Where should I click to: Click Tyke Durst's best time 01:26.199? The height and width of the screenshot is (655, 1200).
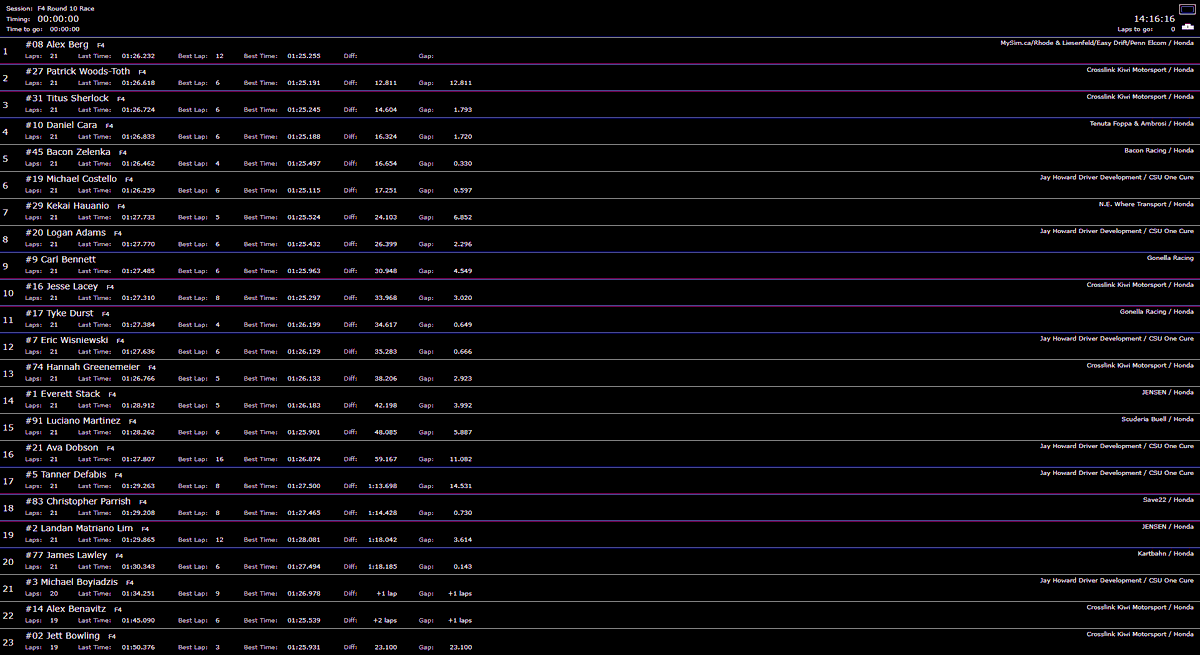point(304,325)
